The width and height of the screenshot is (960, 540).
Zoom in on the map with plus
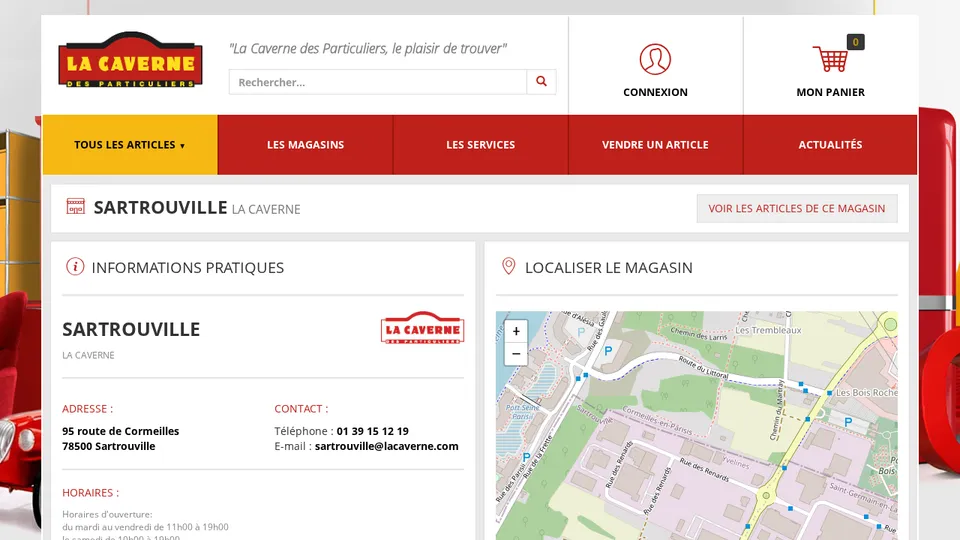(516, 331)
